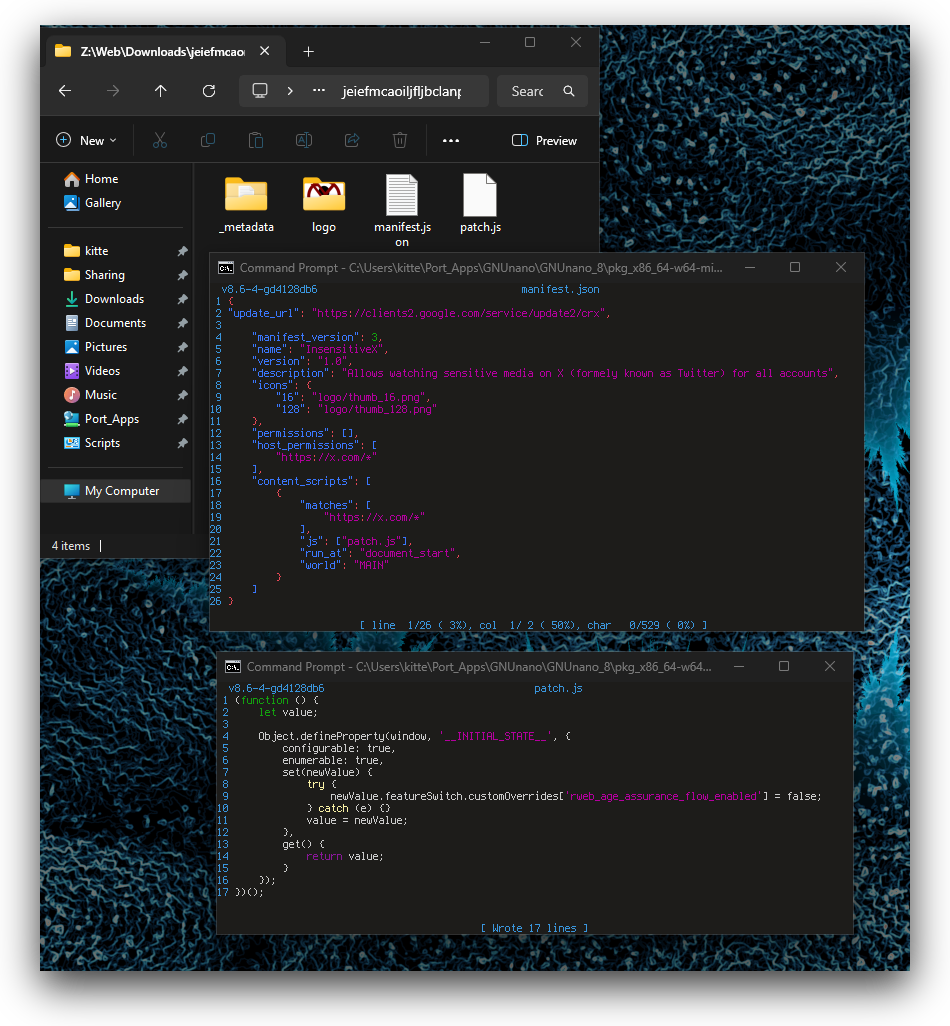The height and width of the screenshot is (1026, 950).
Task: Click the Copy icon in toolbar
Action: (x=208, y=140)
